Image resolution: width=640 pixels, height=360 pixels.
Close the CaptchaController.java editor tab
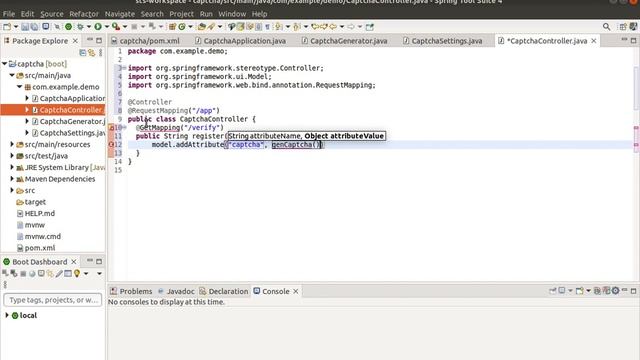point(593,41)
